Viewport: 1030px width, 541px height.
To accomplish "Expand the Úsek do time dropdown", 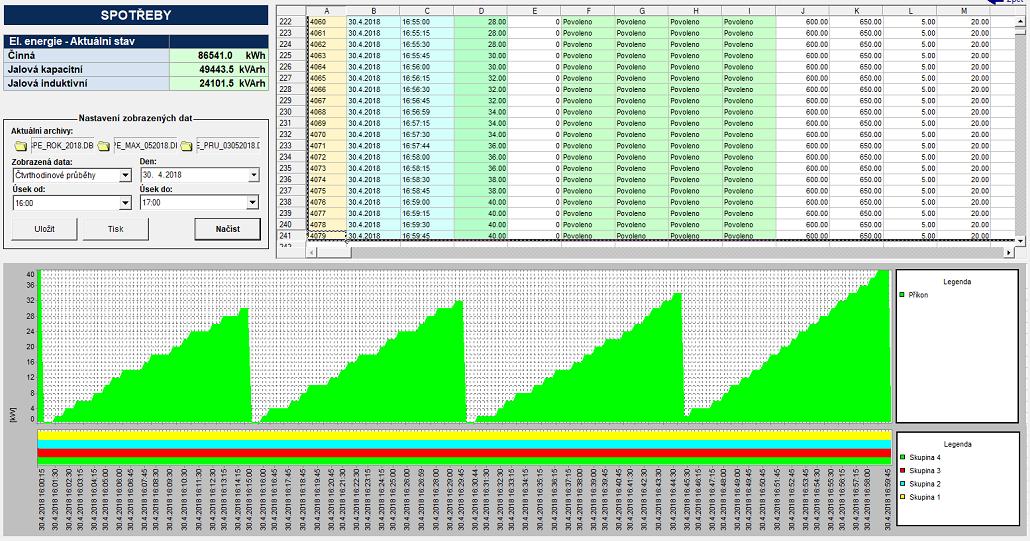I will pos(254,203).
